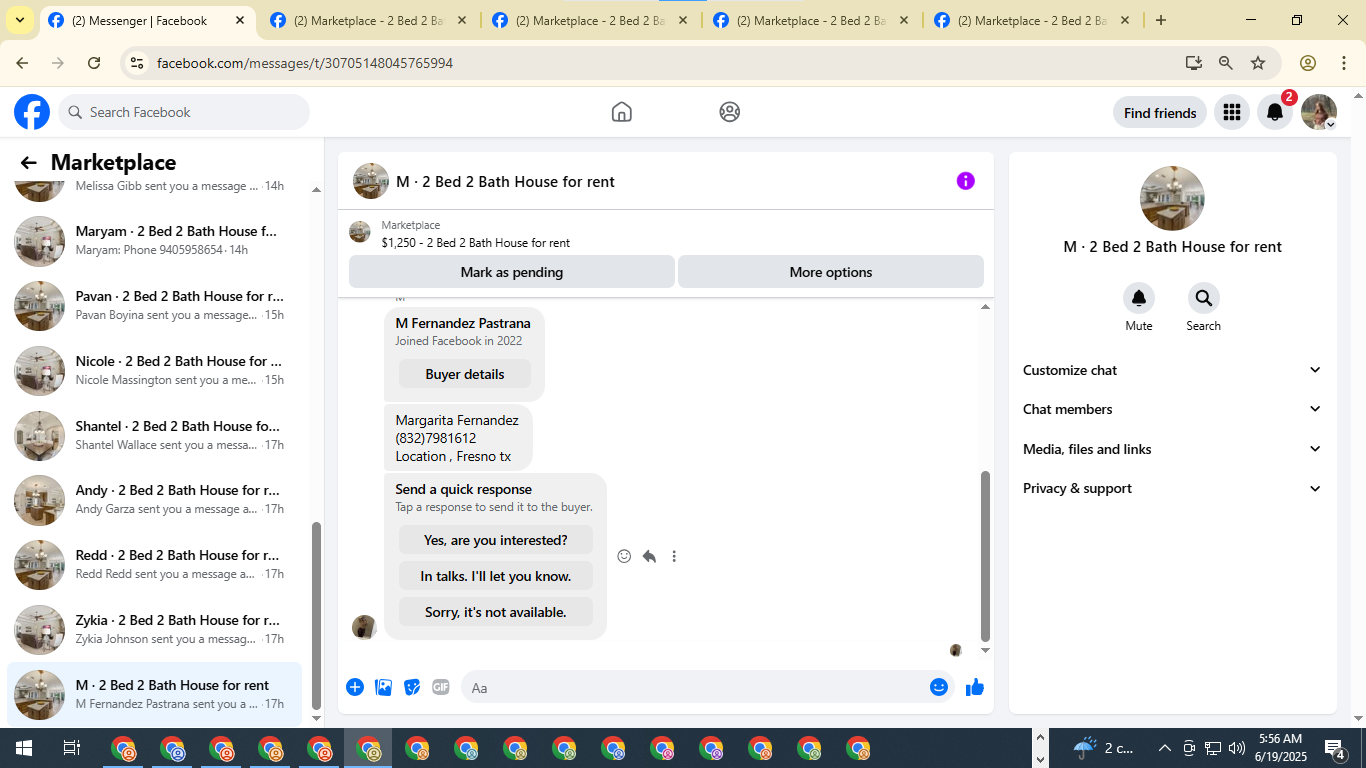Open Chrome three-dot menu
This screenshot has width=1366, height=768.
1344,63
